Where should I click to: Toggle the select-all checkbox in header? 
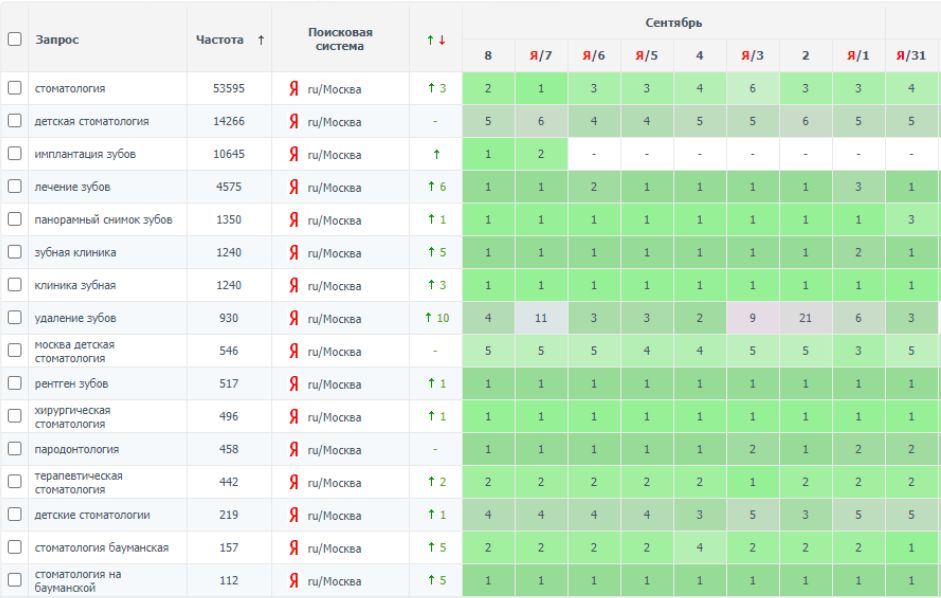click(x=14, y=40)
